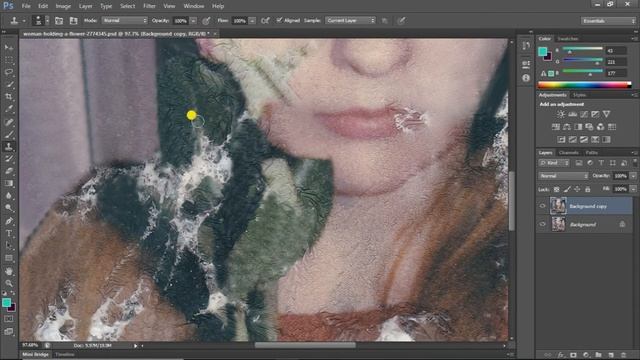Select the Hand tool
This screenshot has height=360, width=640.
(9, 271)
